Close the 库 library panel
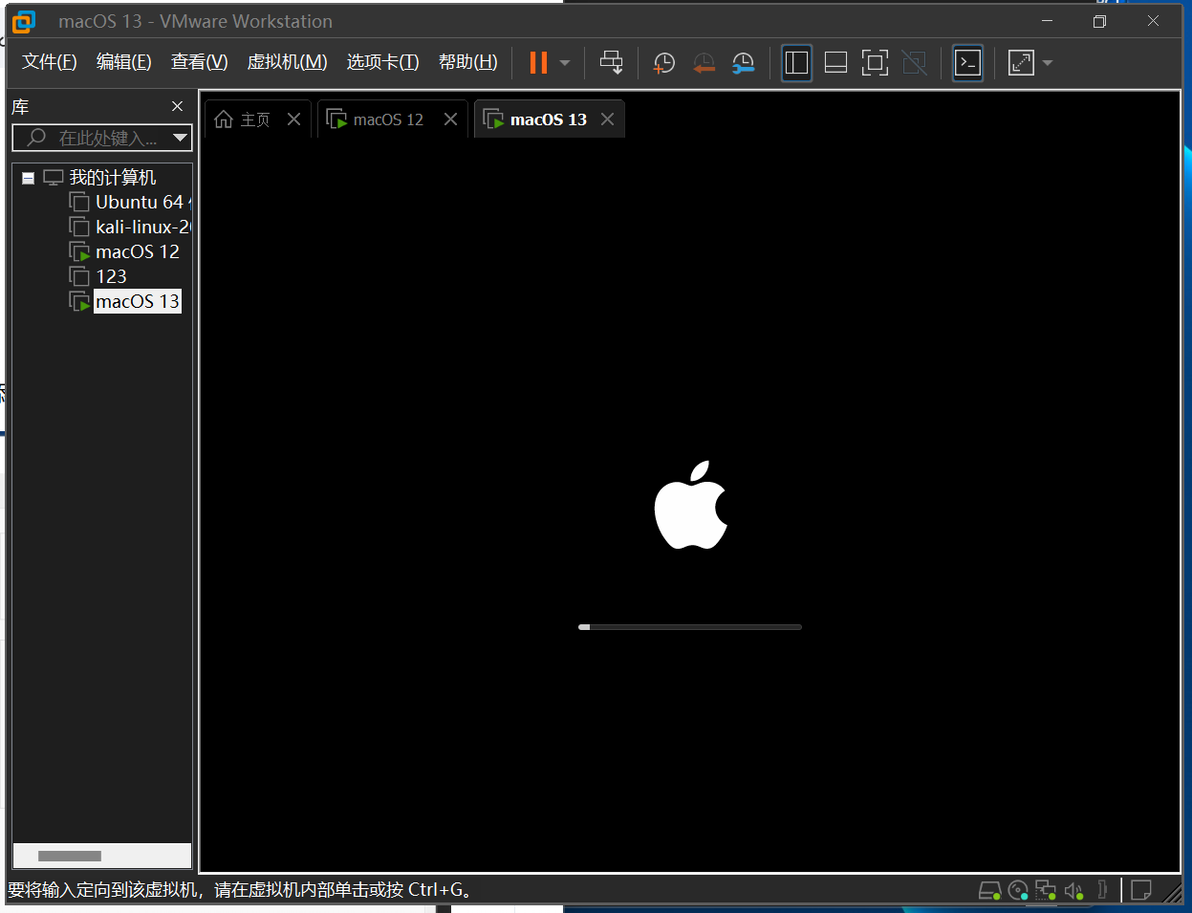The image size is (1192, 913). [177, 106]
